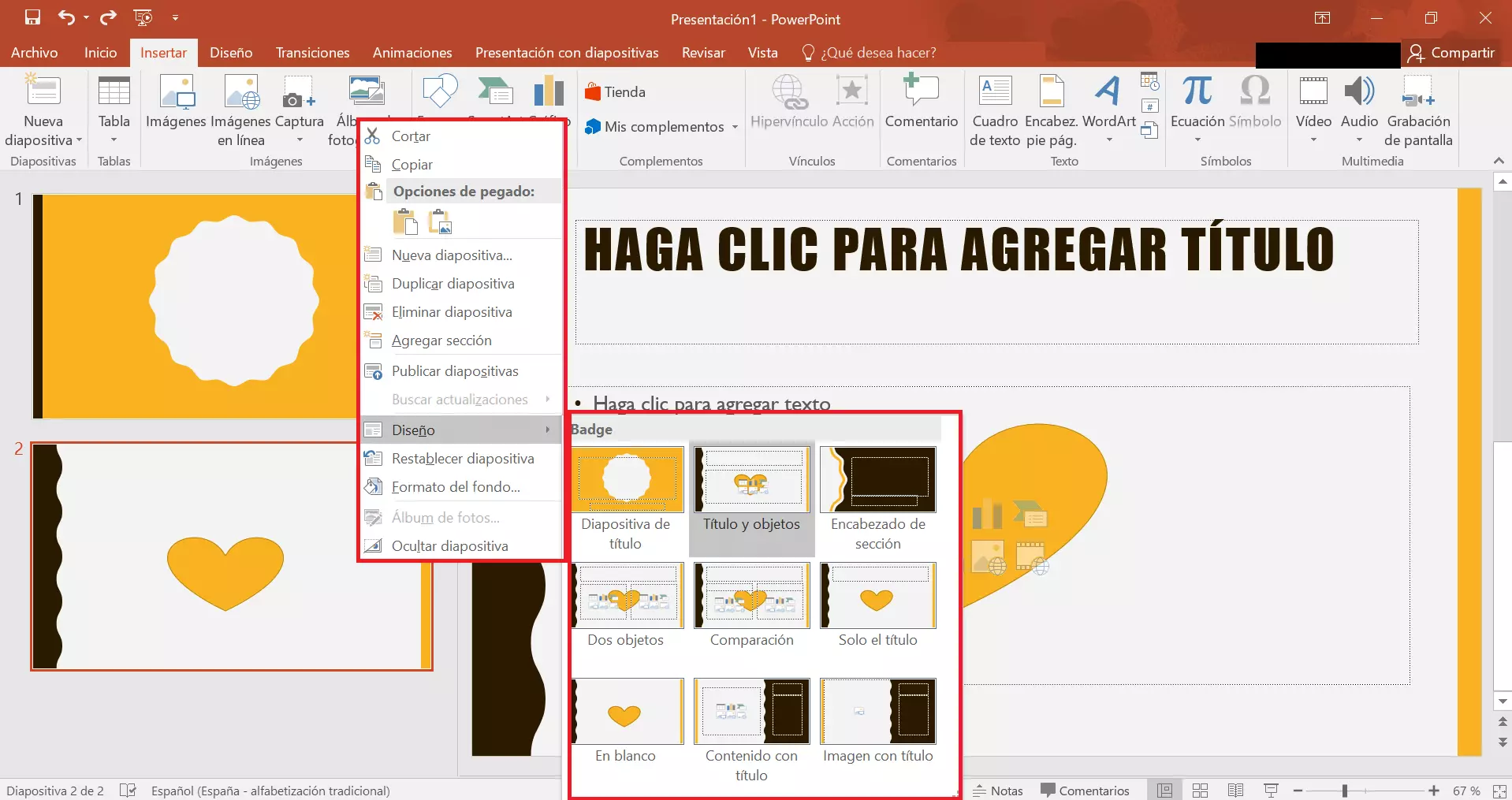This screenshot has height=800, width=1512.
Task: Choose Formato del fondo… entry
Action: [x=460, y=487]
